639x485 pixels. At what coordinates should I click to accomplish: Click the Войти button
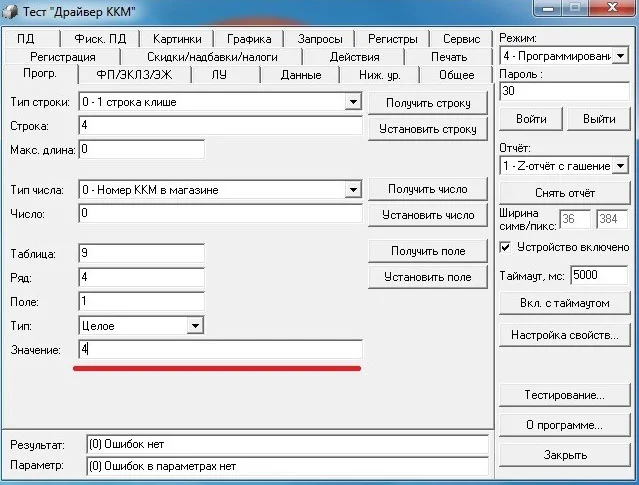(531, 119)
